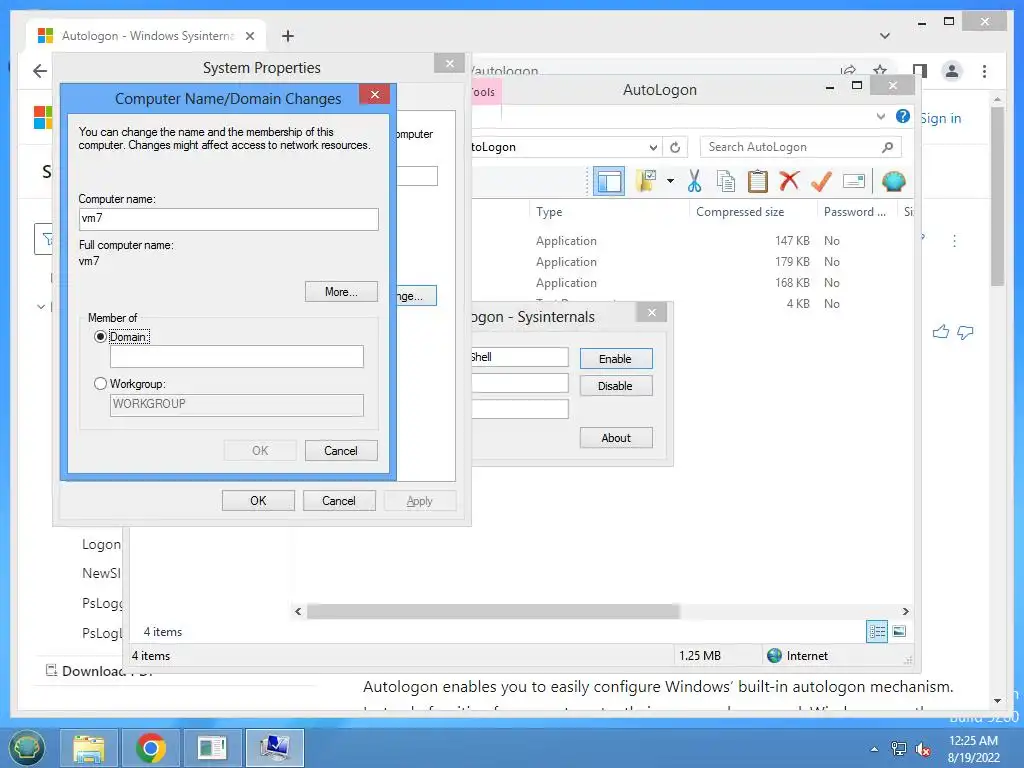Image resolution: width=1024 pixels, height=768 pixels.
Task: Click the orange checkmark Properties icon
Action: point(821,182)
